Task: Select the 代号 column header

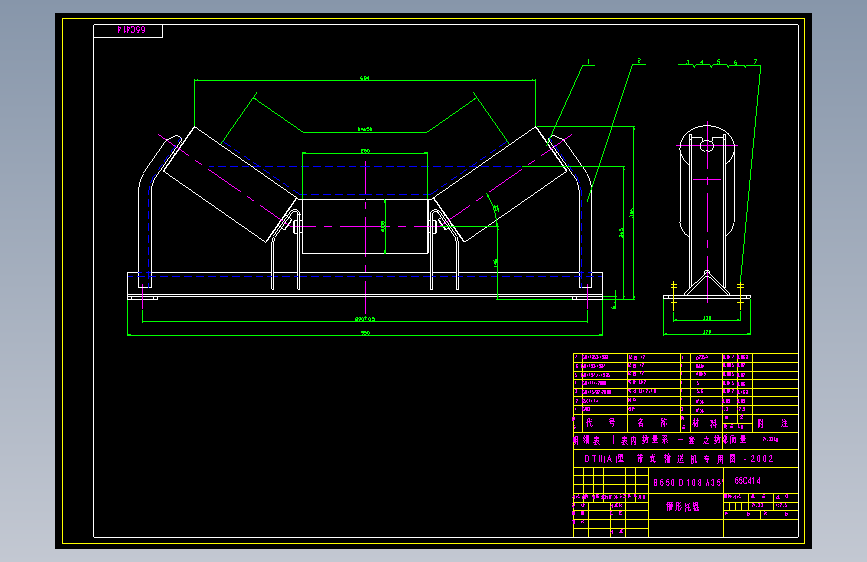Action: click(x=600, y=423)
